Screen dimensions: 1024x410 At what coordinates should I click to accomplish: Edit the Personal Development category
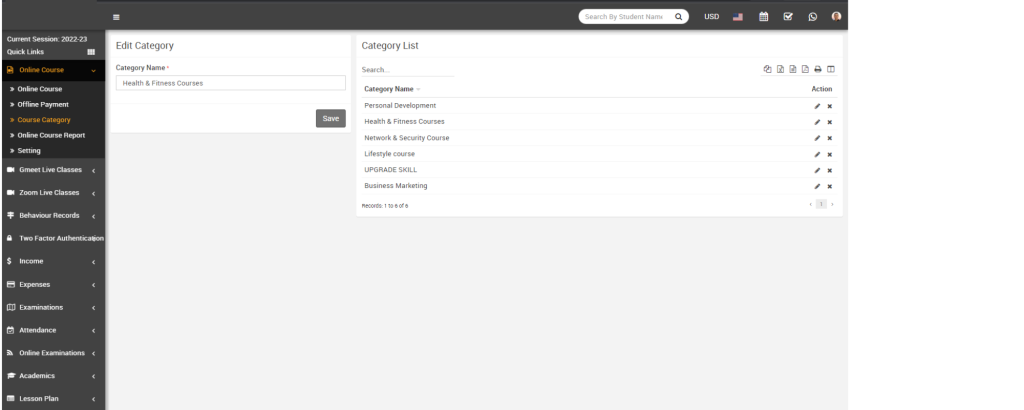pos(817,106)
